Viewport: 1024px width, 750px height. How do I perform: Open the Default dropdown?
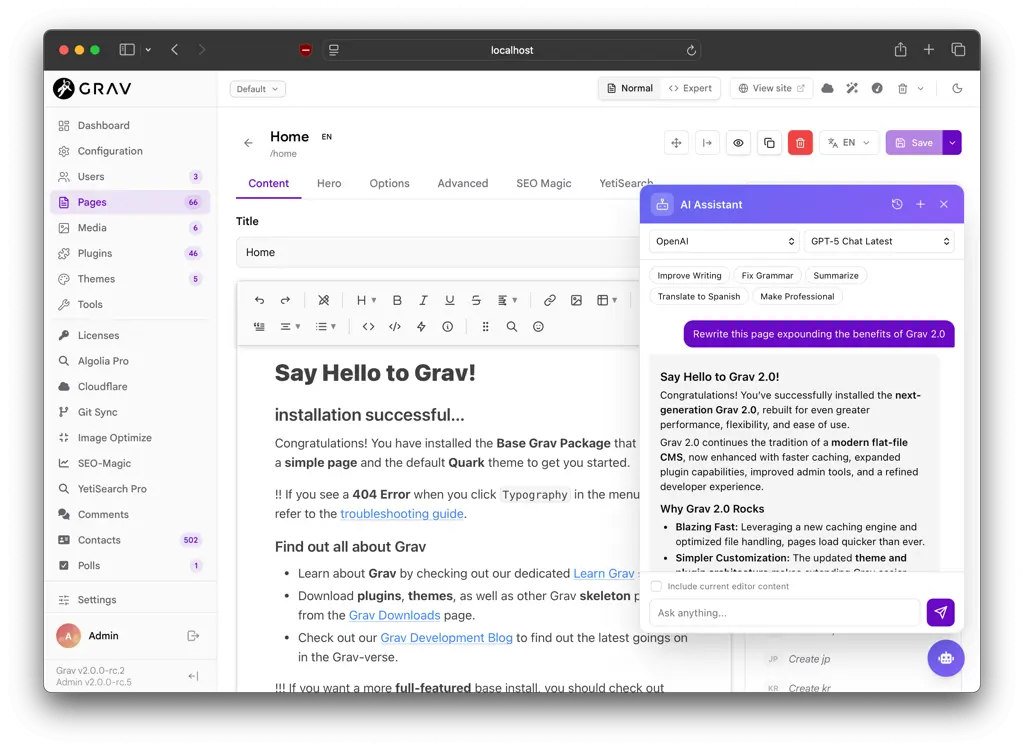click(x=257, y=89)
